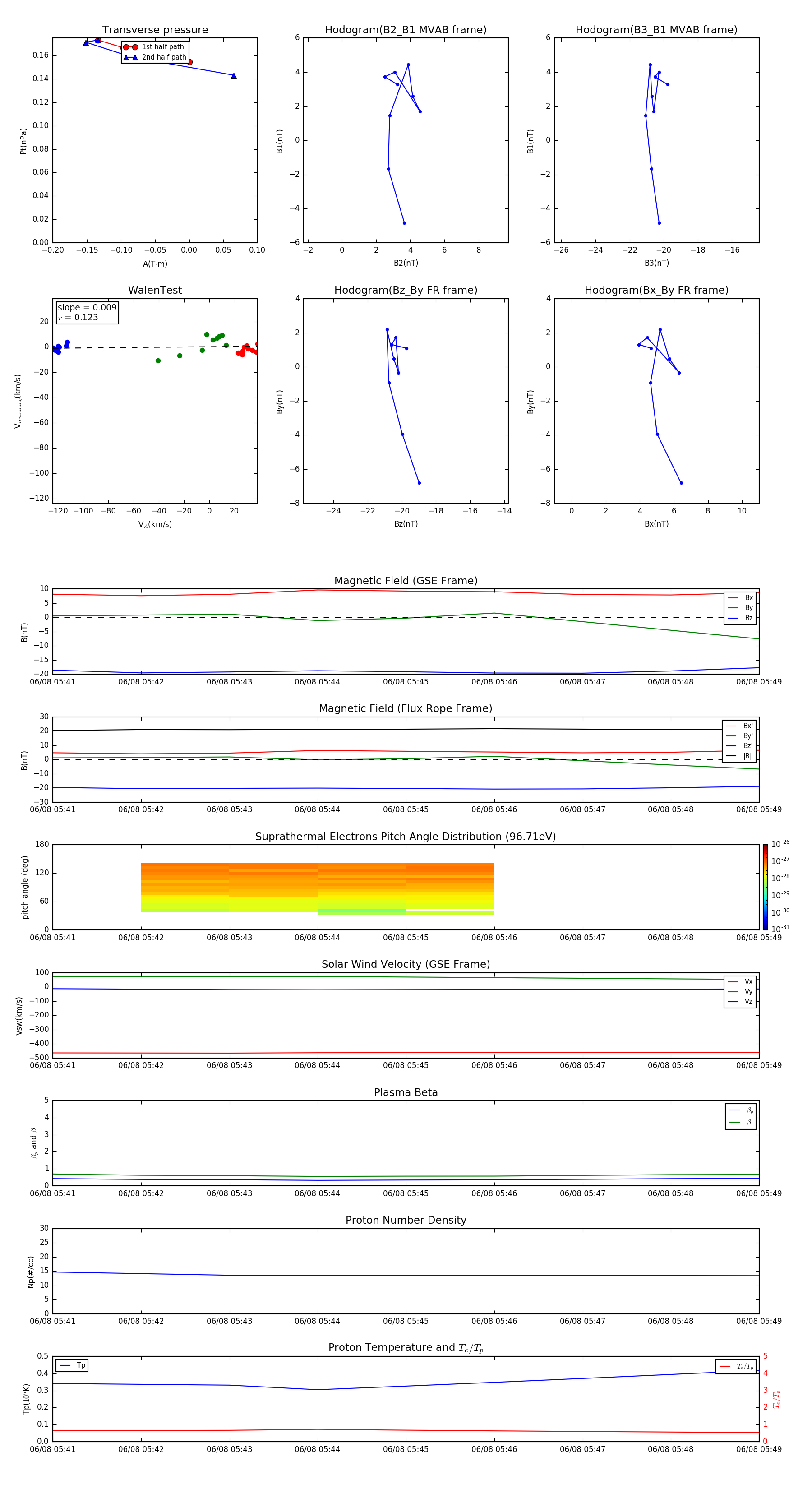
Task: Click the WalenTest plot title
Action: (x=155, y=290)
